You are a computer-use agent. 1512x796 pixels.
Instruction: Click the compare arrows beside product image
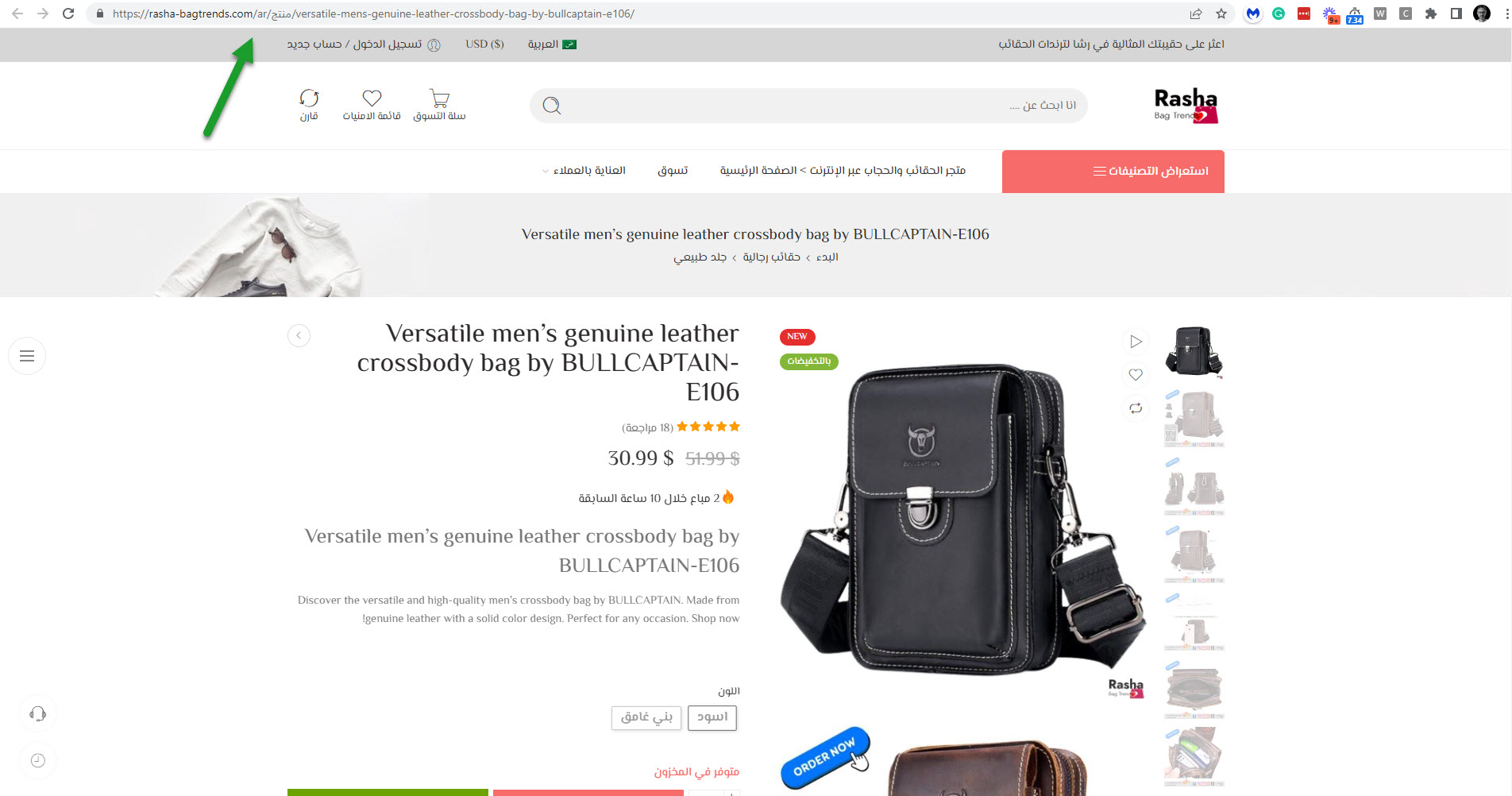coord(1136,408)
